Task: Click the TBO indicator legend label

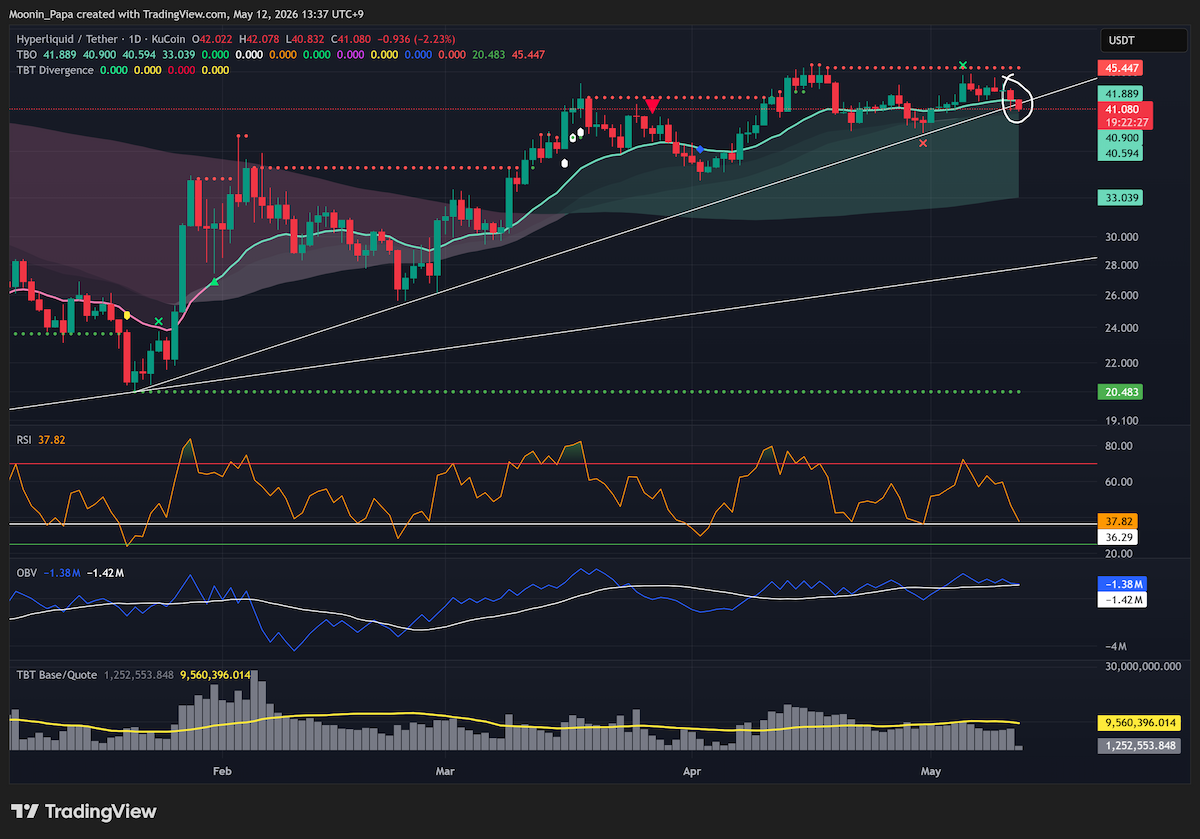Action: pyautogui.click(x=27, y=54)
